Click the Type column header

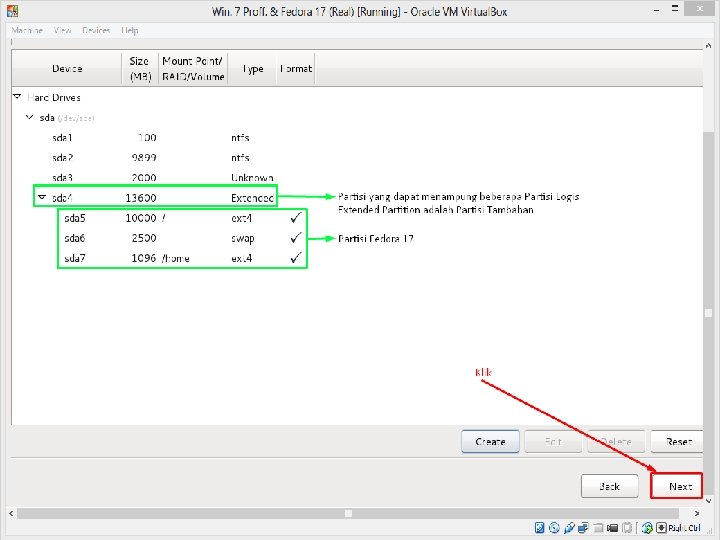coord(253,68)
